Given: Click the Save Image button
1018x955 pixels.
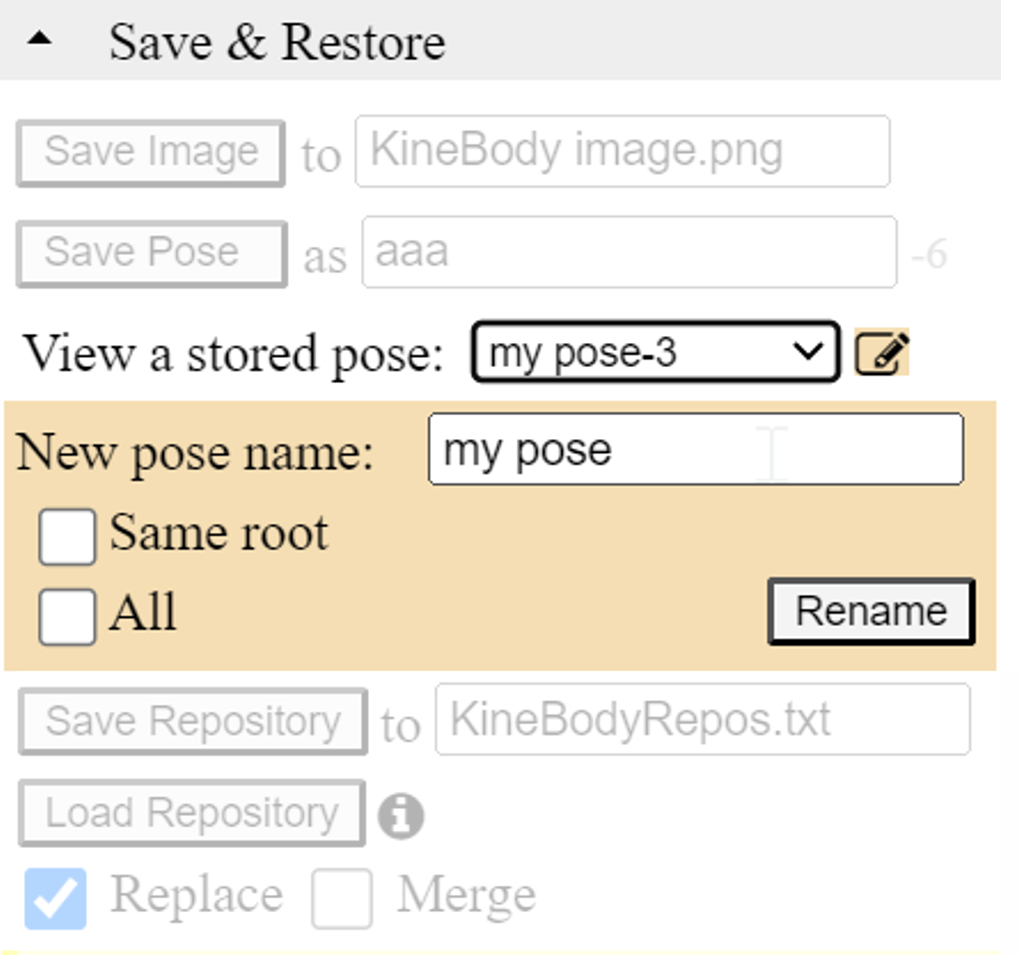Looking at the screenshot, I should (x=151, y=153).
